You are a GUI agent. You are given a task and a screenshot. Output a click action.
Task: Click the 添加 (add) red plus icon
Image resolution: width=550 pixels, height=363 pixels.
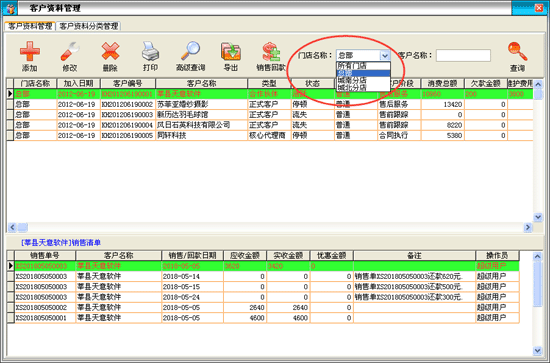pyautogui.click(x=29, y=51)
